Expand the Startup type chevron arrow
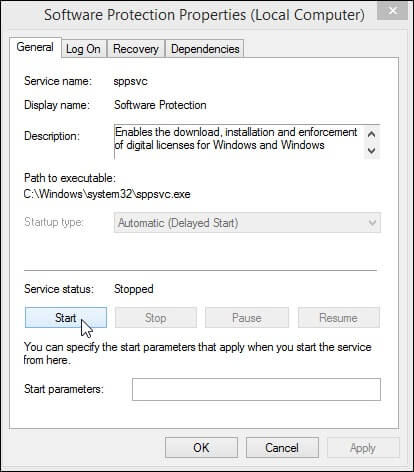414x472 pixels. (372, 223)
